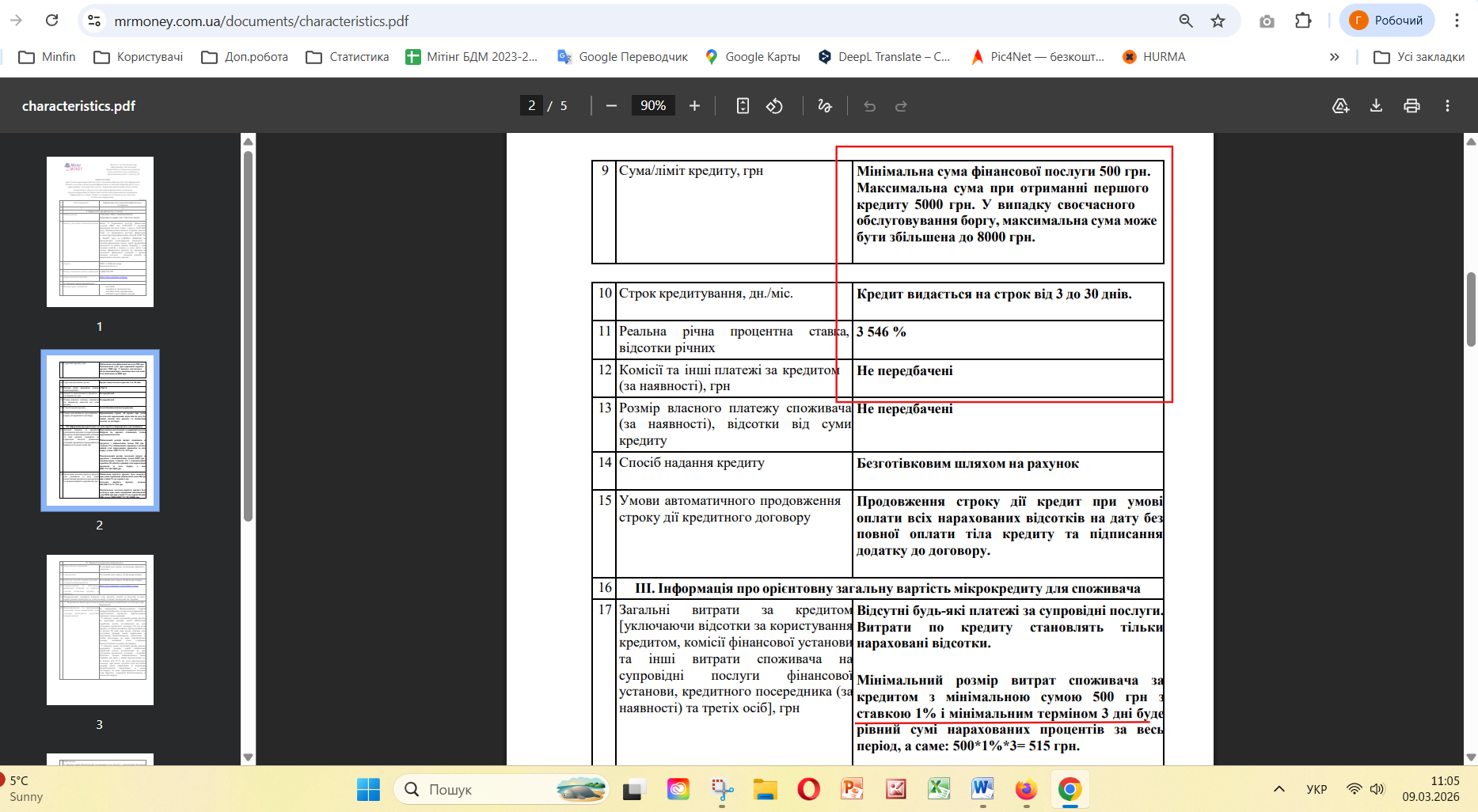Viewport: 1478px width, 812px height.
Task: Click the browser forward arrow
Action: pos(17,21)
